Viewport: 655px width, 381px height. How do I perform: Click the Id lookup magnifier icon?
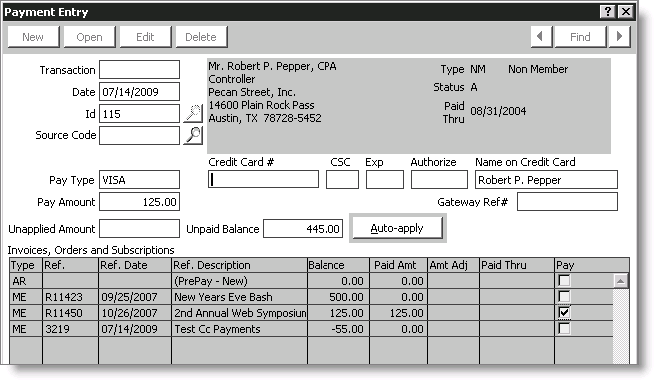(193, 113)
